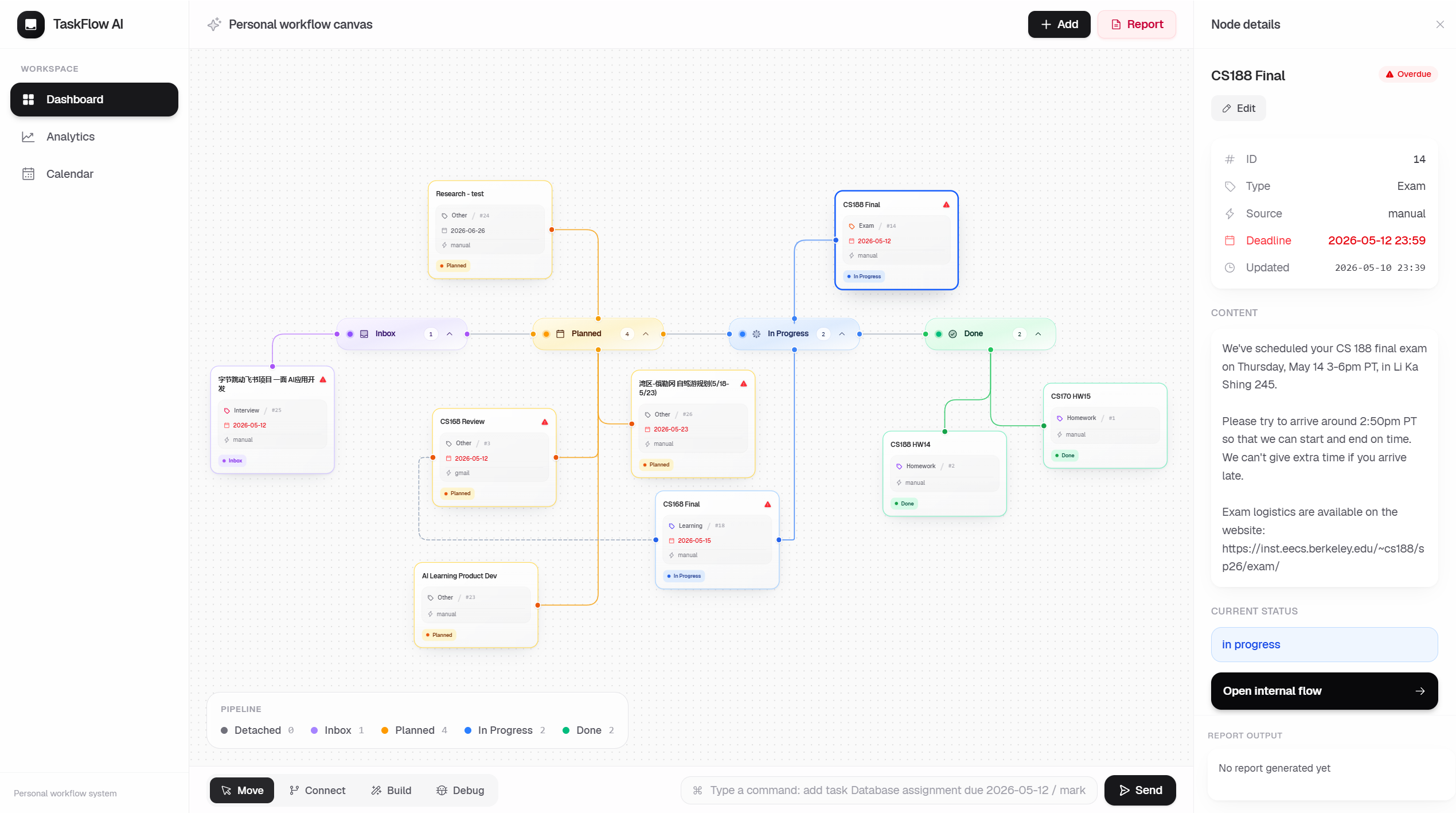Click the warning icon on the #26 Other card
Image resolution: width=1456 pixels, height=813 pixels.
743,383
